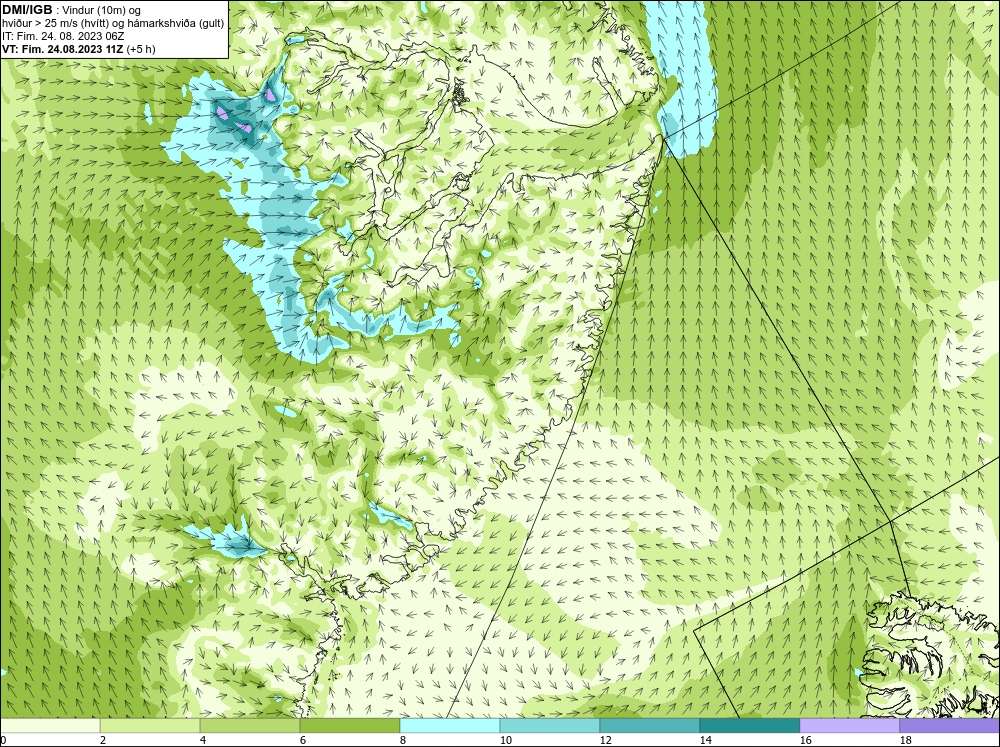Click the scale label 8
The height and width of the screenshot is (747, 1000).
pos(403,740)
